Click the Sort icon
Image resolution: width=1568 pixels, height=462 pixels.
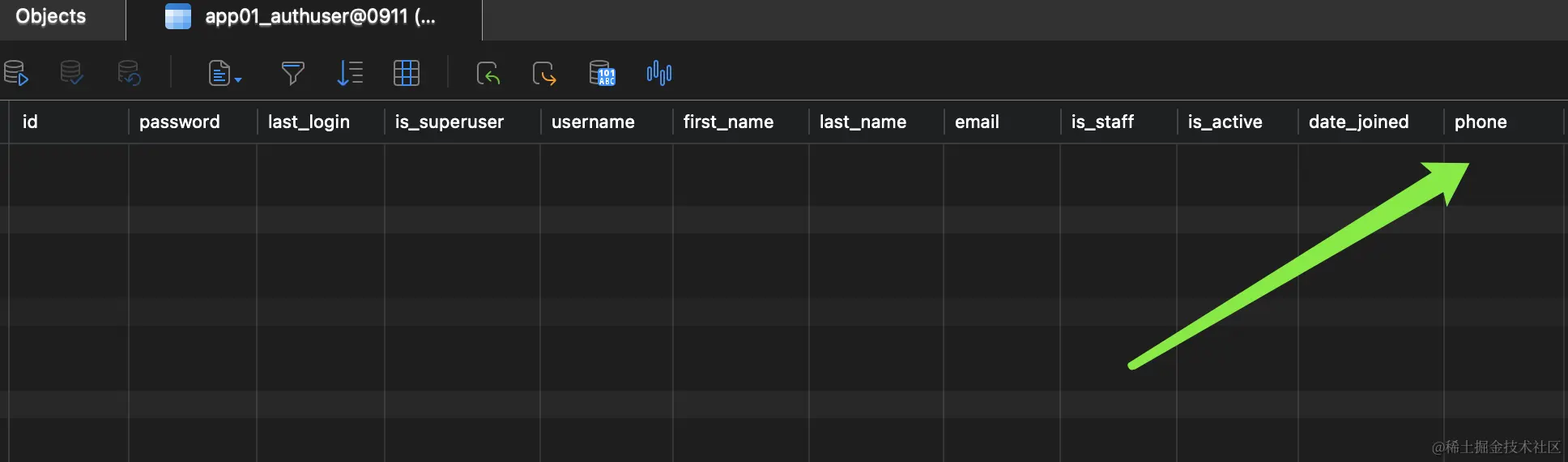(350, 73)
